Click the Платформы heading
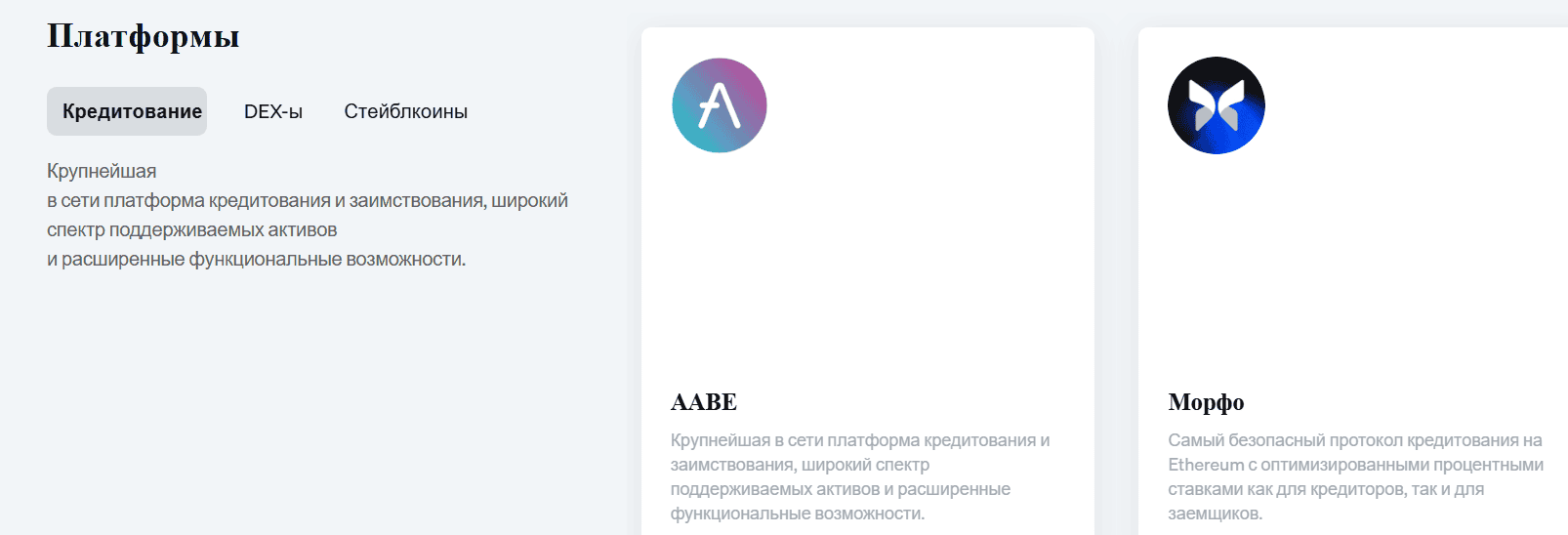The width and height of the screenshot is (1568, 535). (144, 36)
